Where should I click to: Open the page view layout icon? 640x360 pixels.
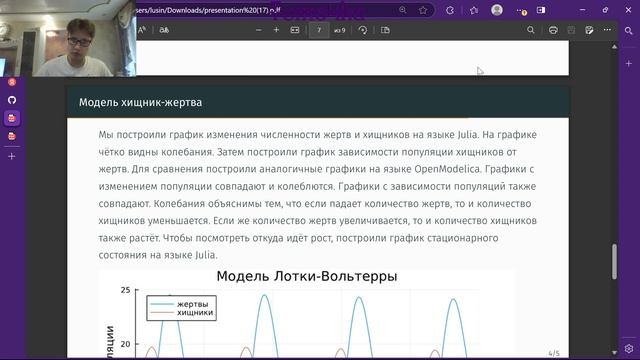click(385, 30)
